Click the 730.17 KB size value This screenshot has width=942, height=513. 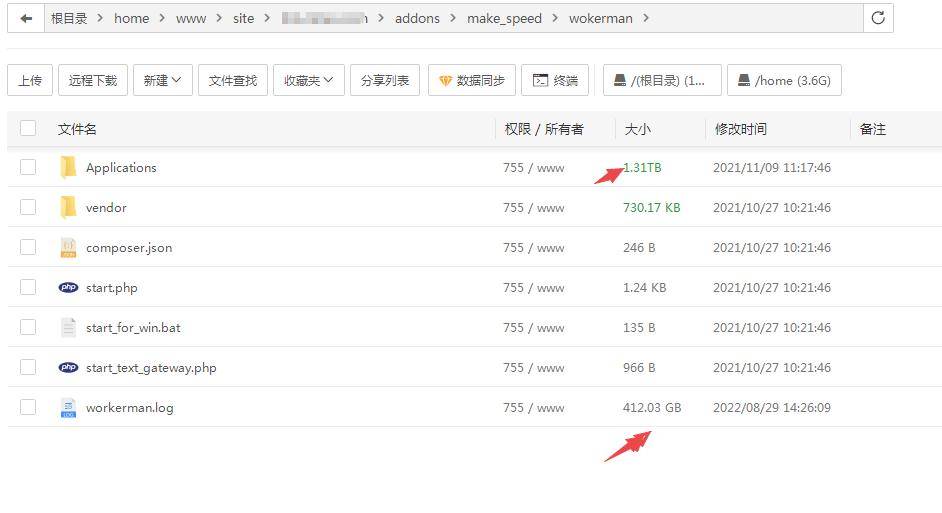(x=651, y=207)
